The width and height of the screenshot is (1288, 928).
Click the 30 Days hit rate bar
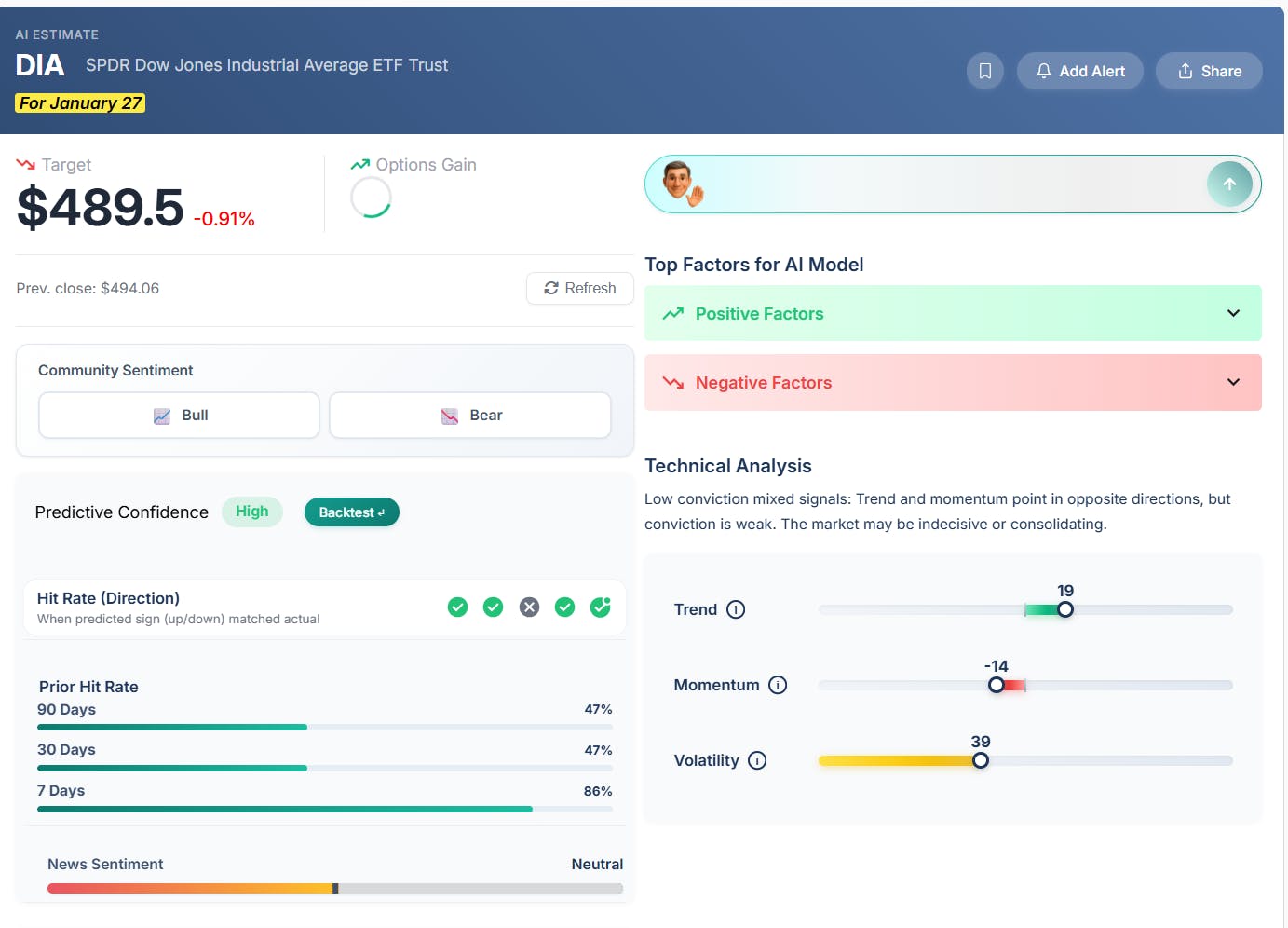tap(325, 768)
